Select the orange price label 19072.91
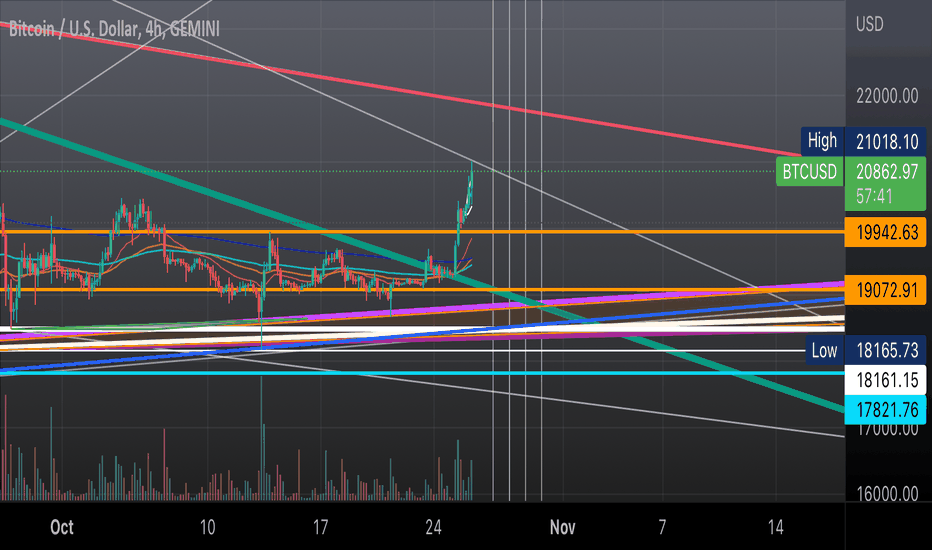This screenshot has height=550, width=932. click(x=886, y=290)
